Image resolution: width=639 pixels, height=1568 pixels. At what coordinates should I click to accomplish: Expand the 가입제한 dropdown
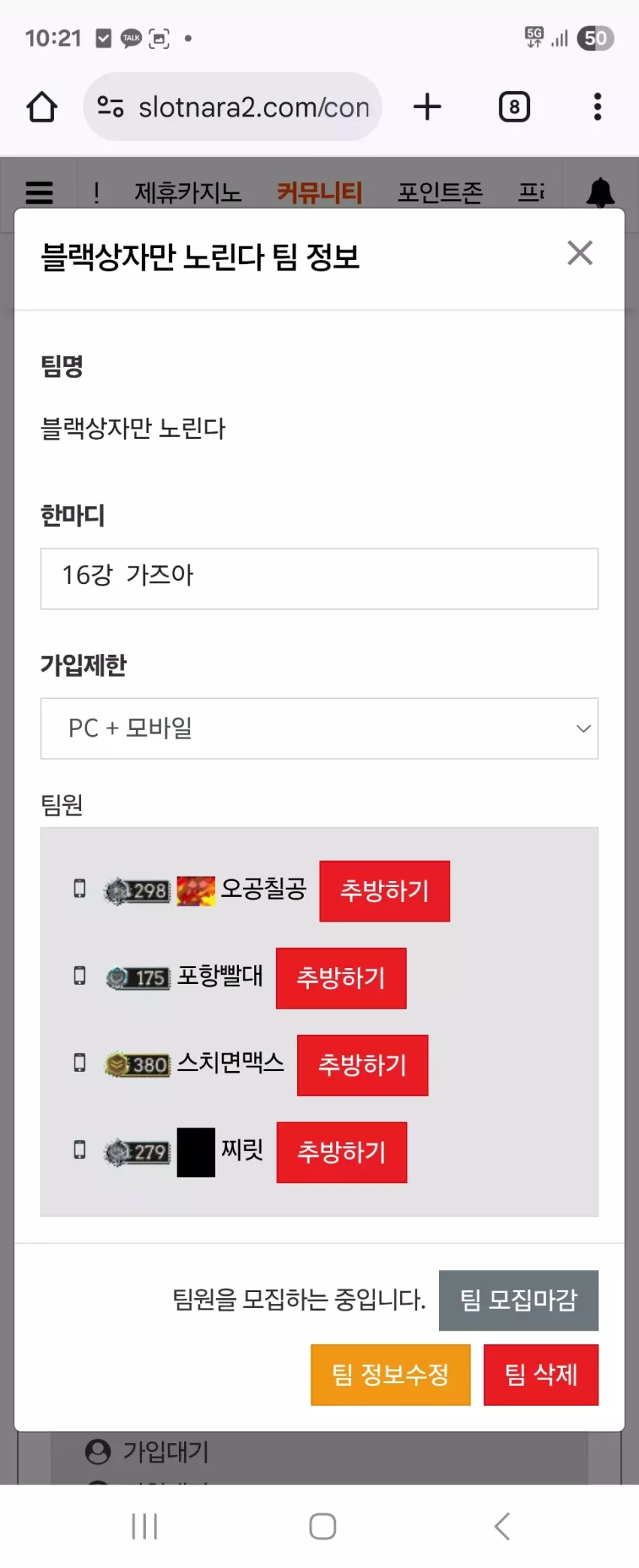319,728
